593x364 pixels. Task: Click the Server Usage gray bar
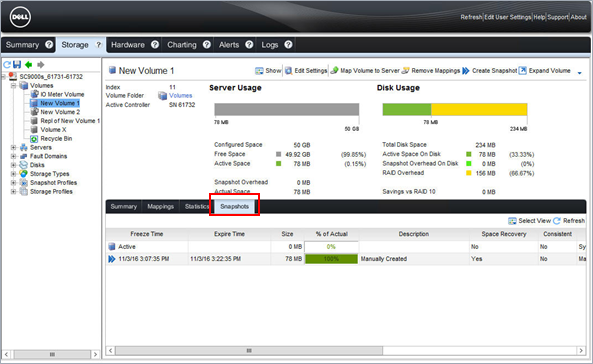[287, 109]
